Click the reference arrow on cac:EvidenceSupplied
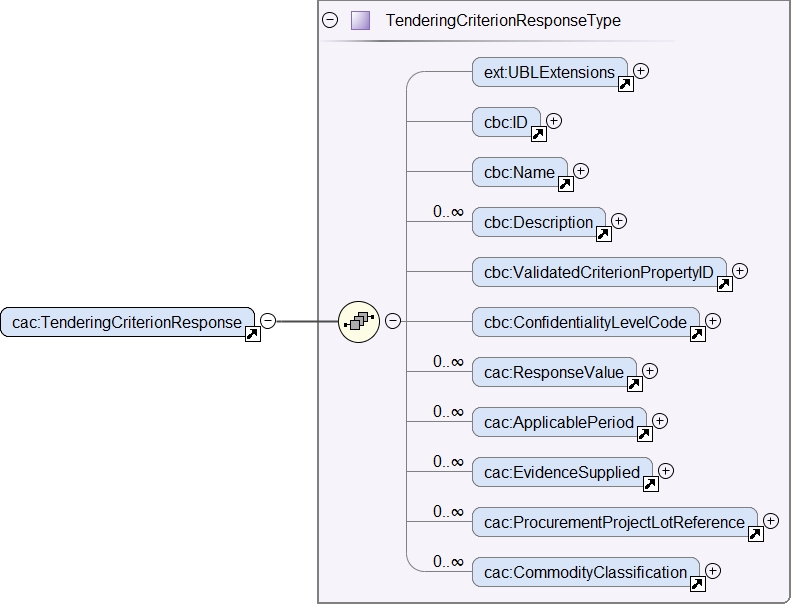Screen dimensions: 793x606 pyautogui.click(x=650, y=484)
